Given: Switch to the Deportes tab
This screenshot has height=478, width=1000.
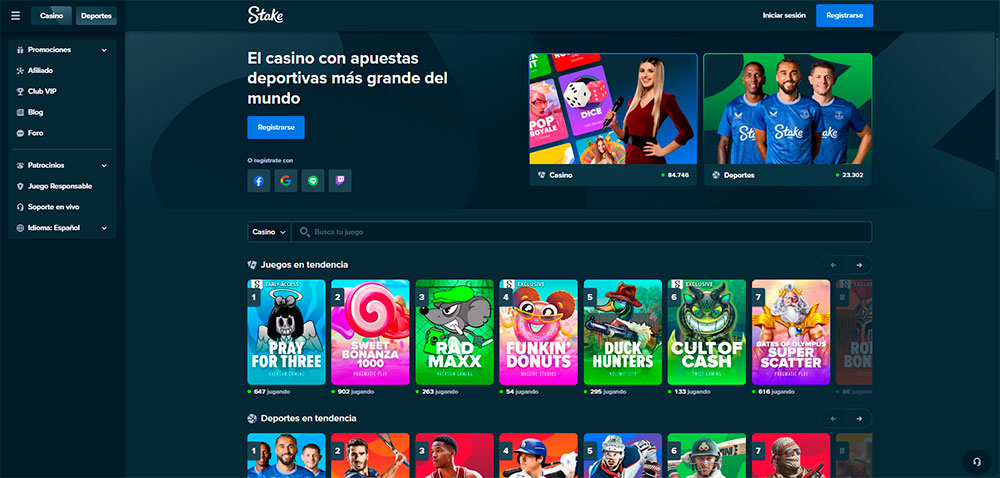Looking at the screenshot, I should (x=96, y=16).
